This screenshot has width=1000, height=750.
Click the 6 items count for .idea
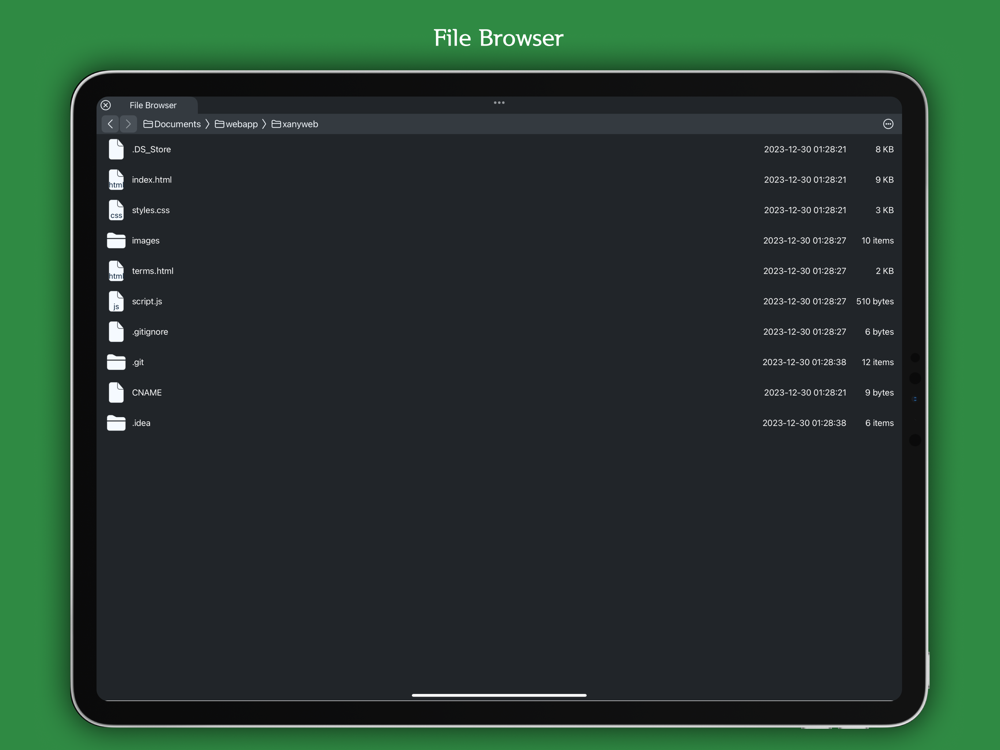879,423
